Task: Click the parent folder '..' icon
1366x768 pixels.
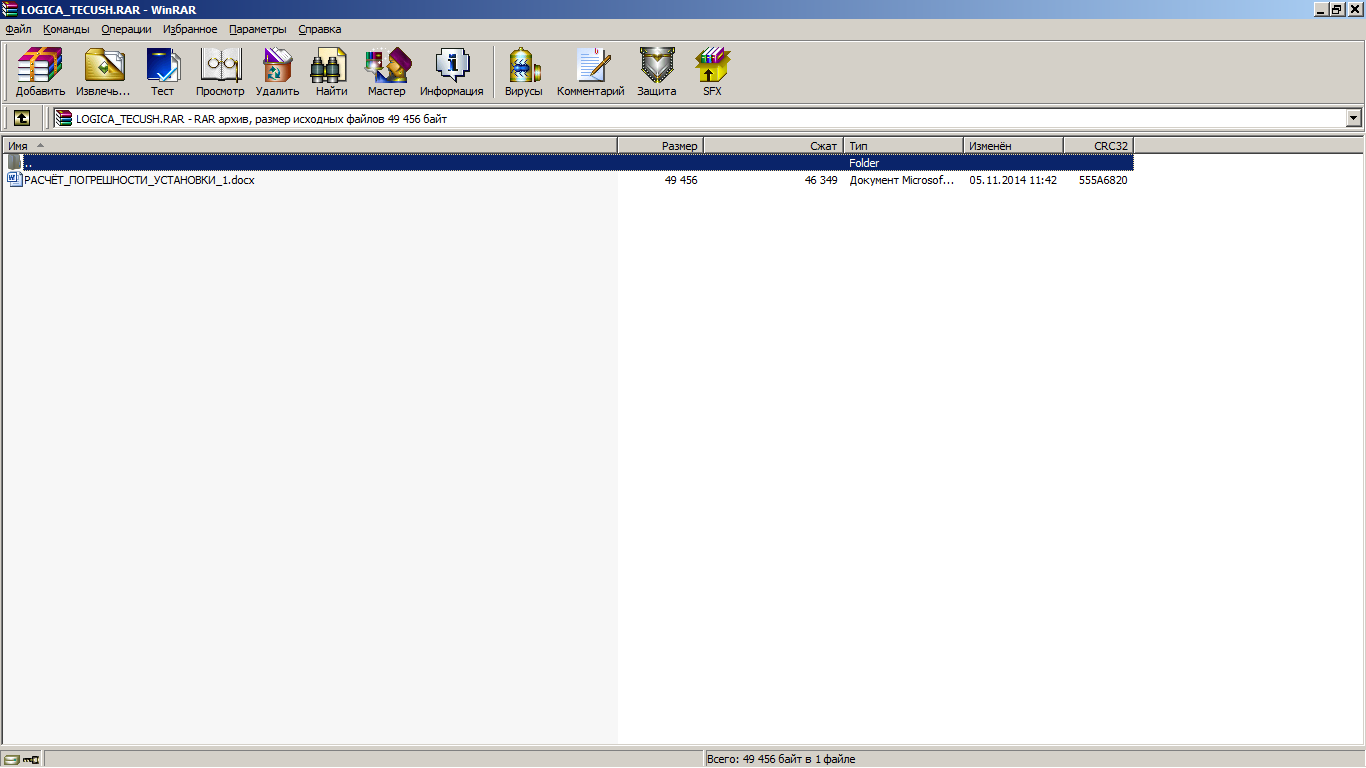Action: (x=15, y=162)
